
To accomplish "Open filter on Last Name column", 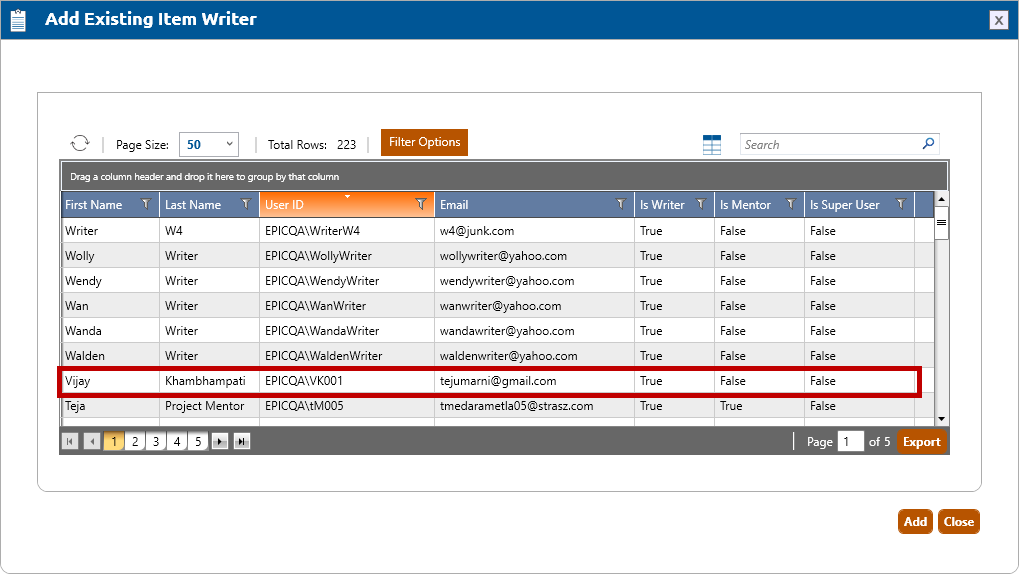I will coord(246,204).
